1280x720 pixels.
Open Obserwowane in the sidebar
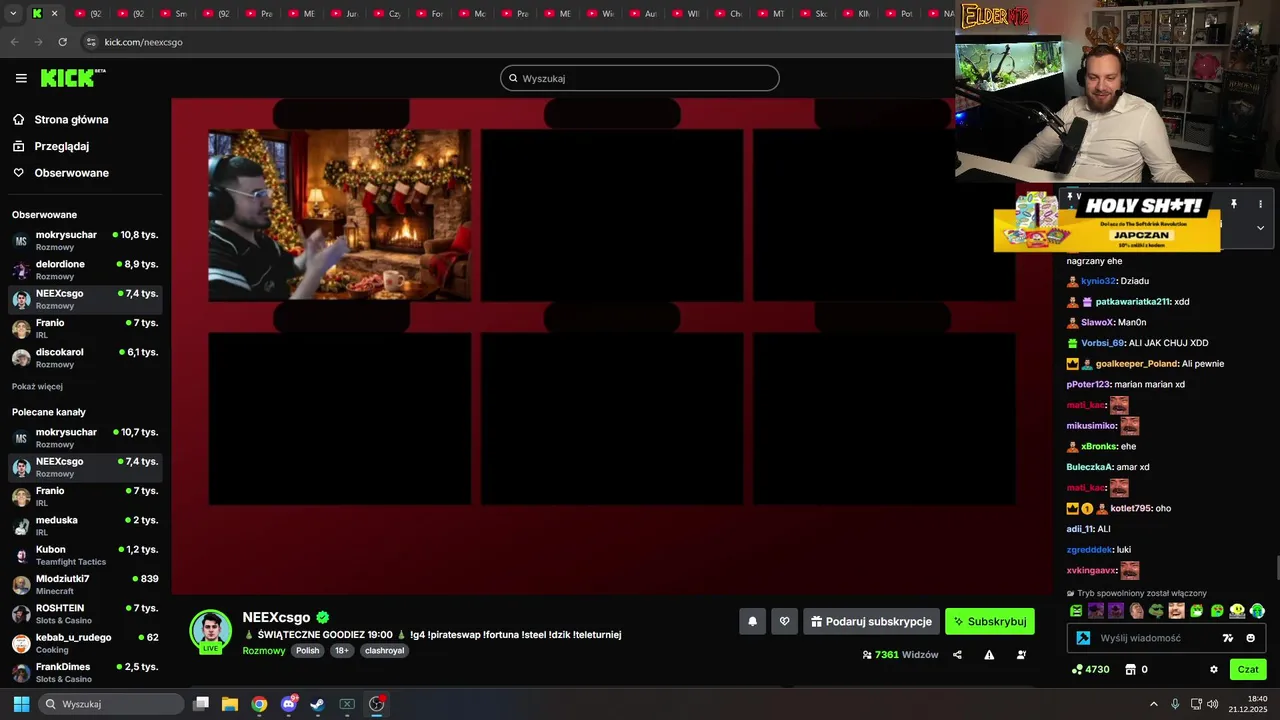(x=71, y=173)
